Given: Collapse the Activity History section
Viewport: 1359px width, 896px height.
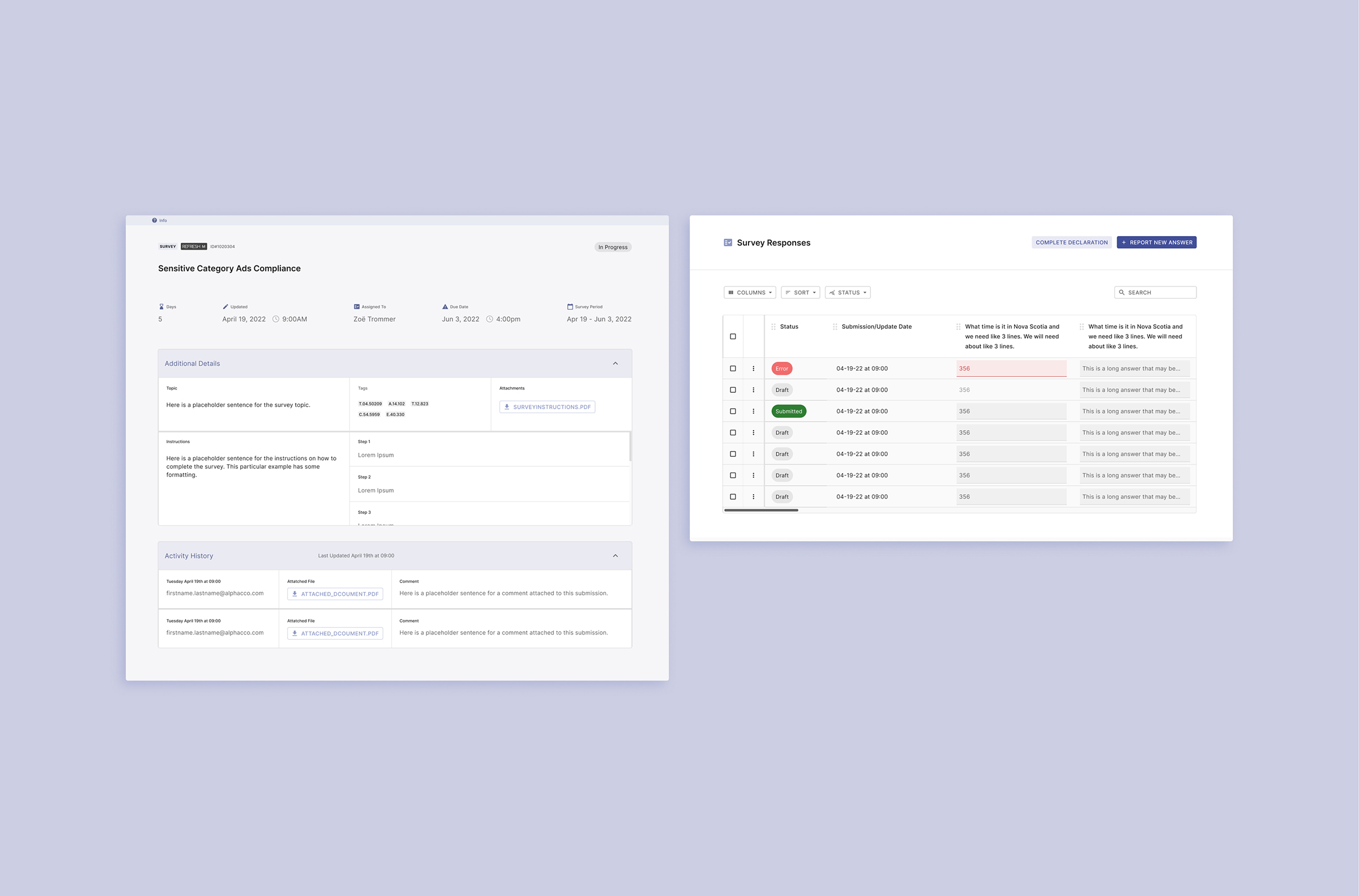Looking at the screenshot, I should point(615,556).
